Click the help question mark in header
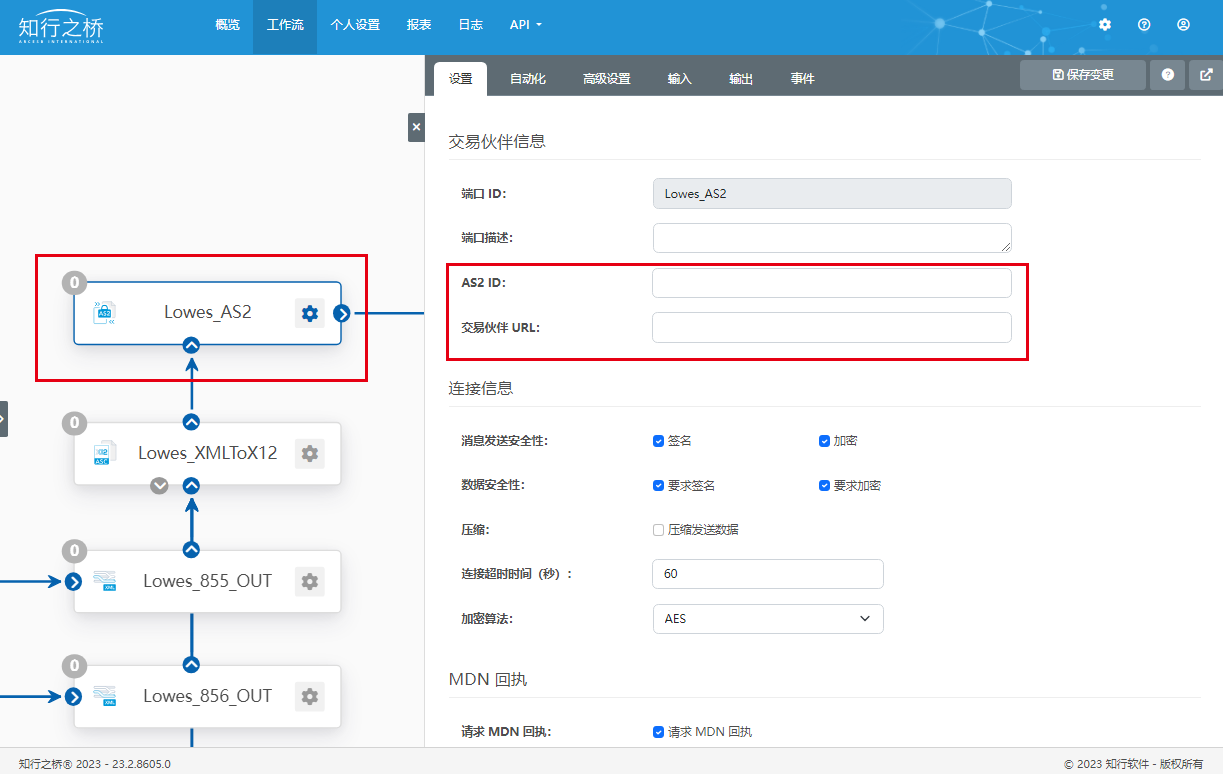The width and height of the screenshot is (1223, 774). 1144,25
